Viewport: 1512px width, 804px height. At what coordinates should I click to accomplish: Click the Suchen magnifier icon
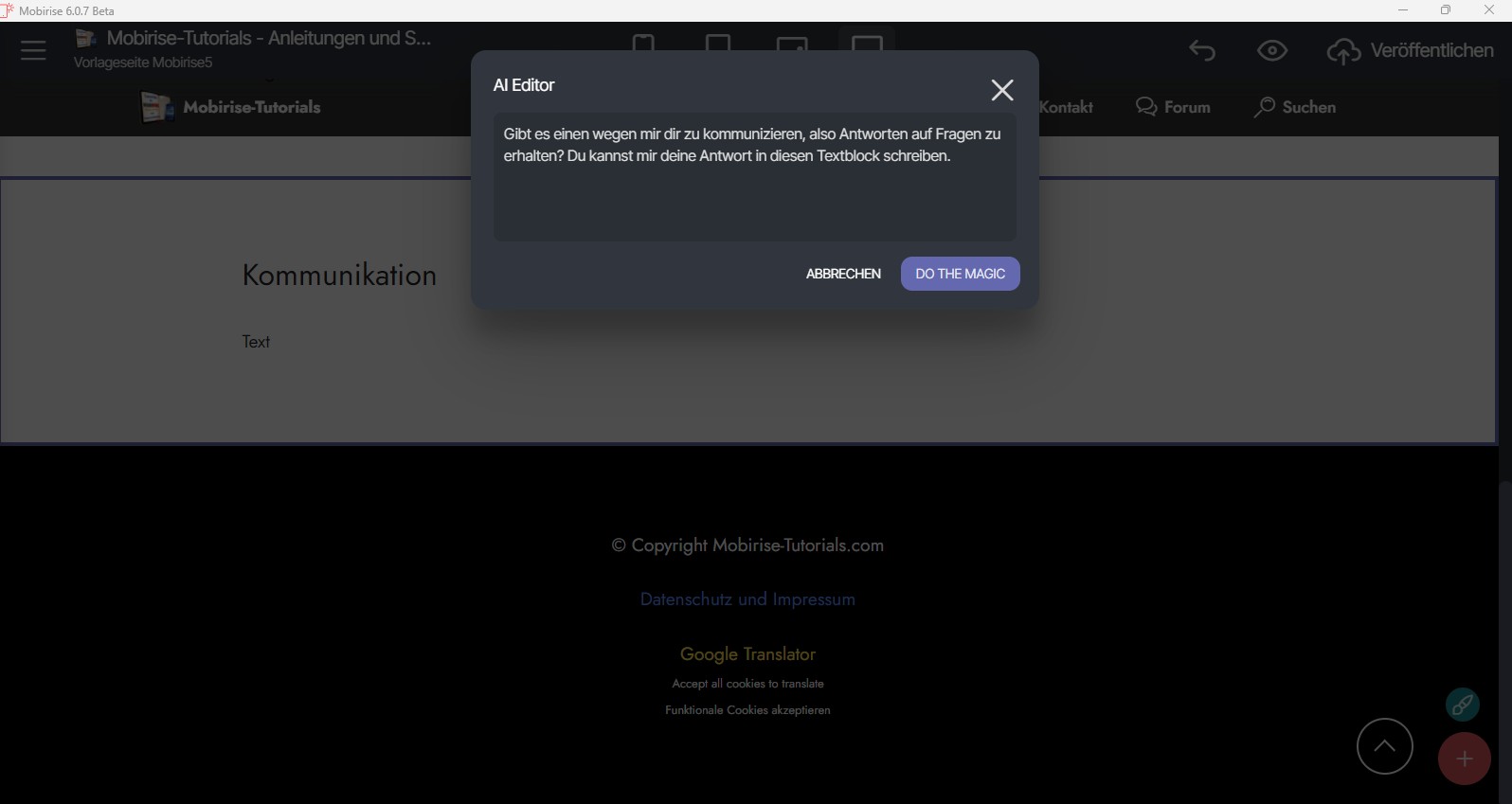[x=1264, y=107]
